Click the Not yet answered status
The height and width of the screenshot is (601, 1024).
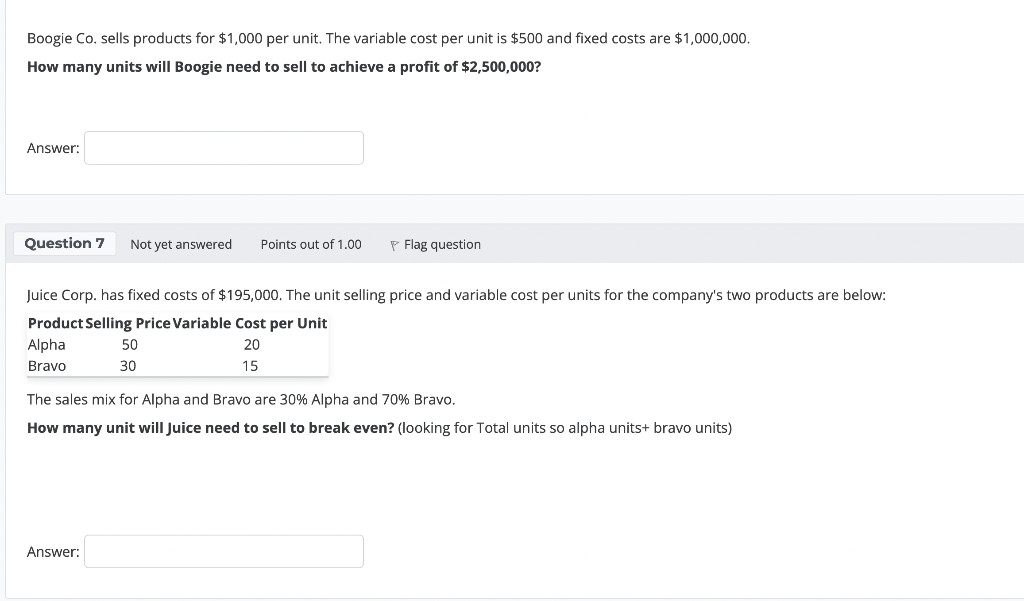point(181,245)
